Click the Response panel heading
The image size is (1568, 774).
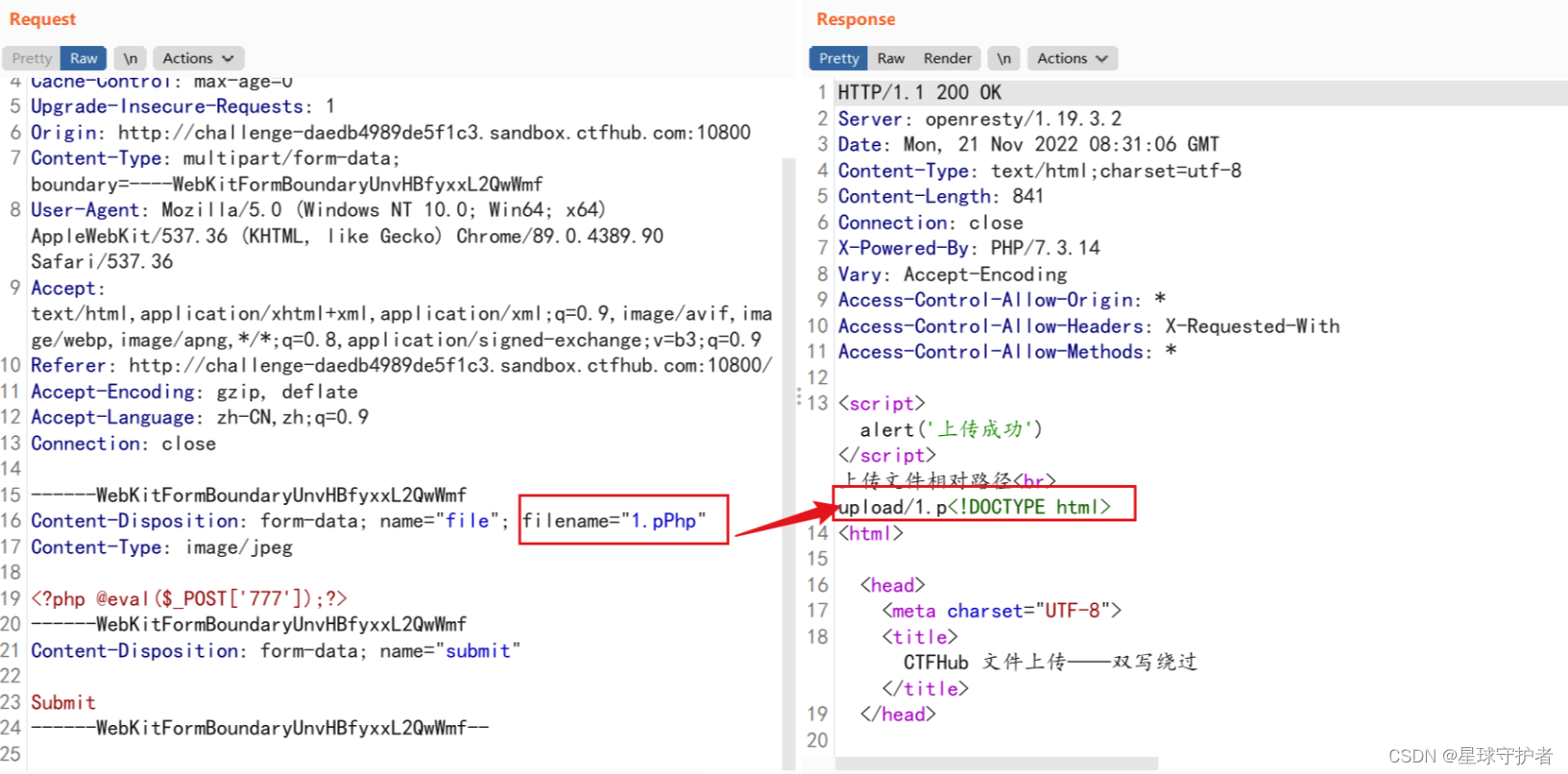pos(856,19)
